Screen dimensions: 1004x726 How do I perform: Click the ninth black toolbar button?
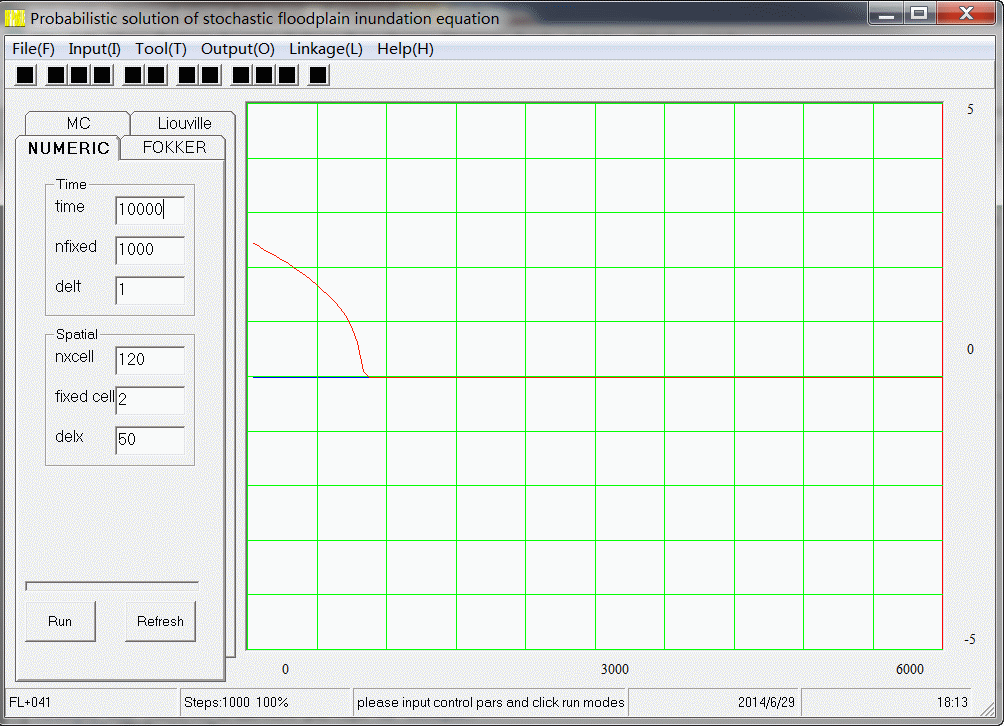(x=241, y=75)
